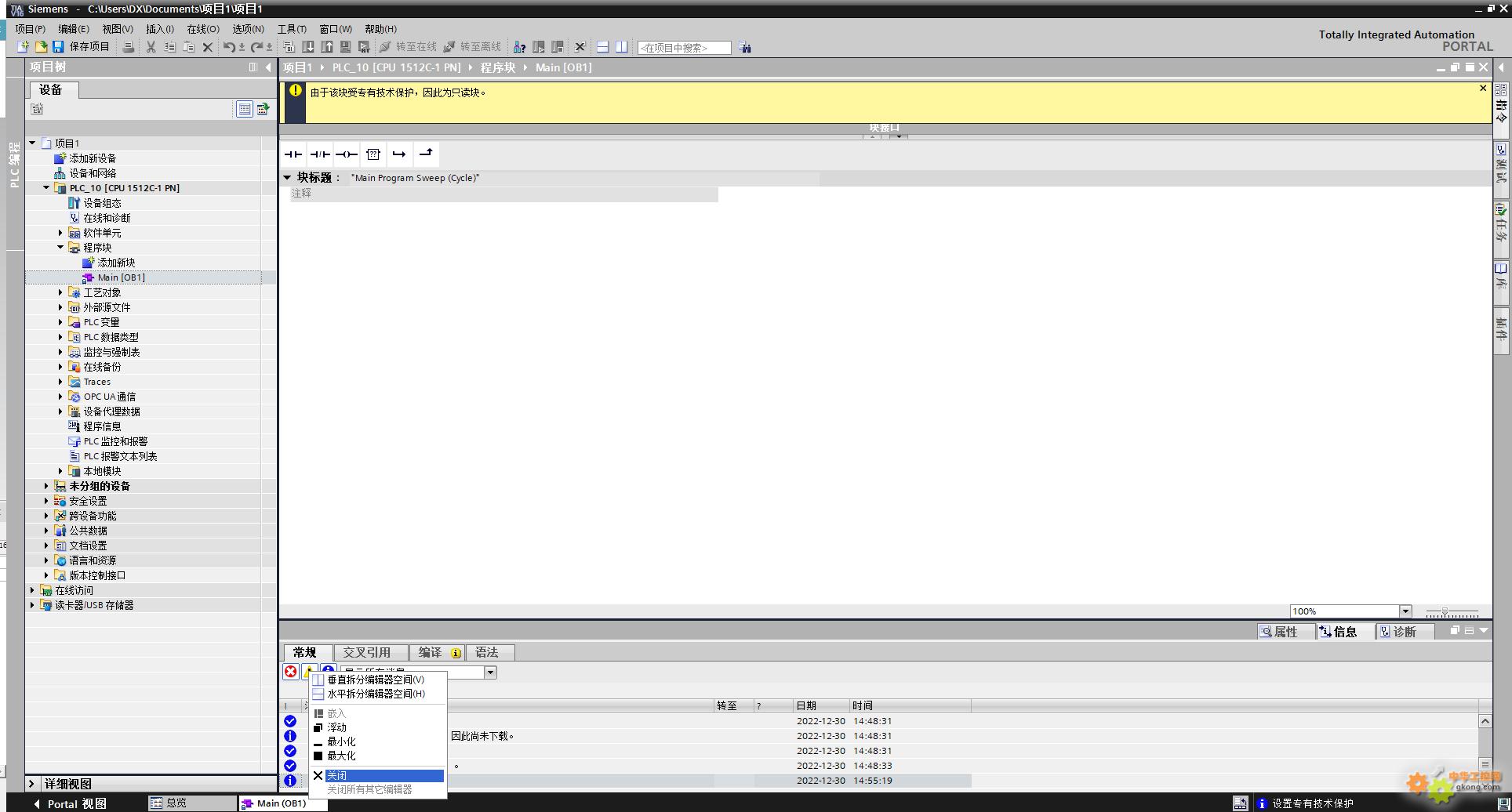Expand the PLC 变量 folder
The width and height of the screenshot is (1512, 812).
click(x=60, y=322)
